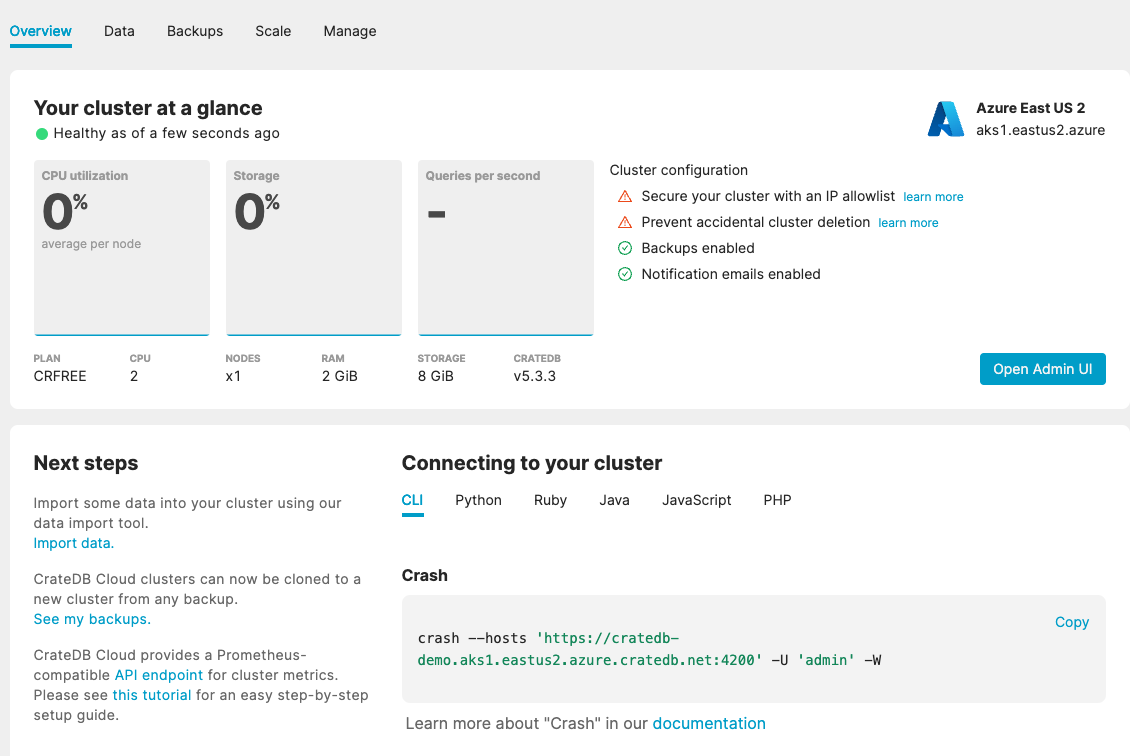Click green checkmark beside Backups enabled
1130x756 pixels.
pyautogui.click(x=625, y=248)
